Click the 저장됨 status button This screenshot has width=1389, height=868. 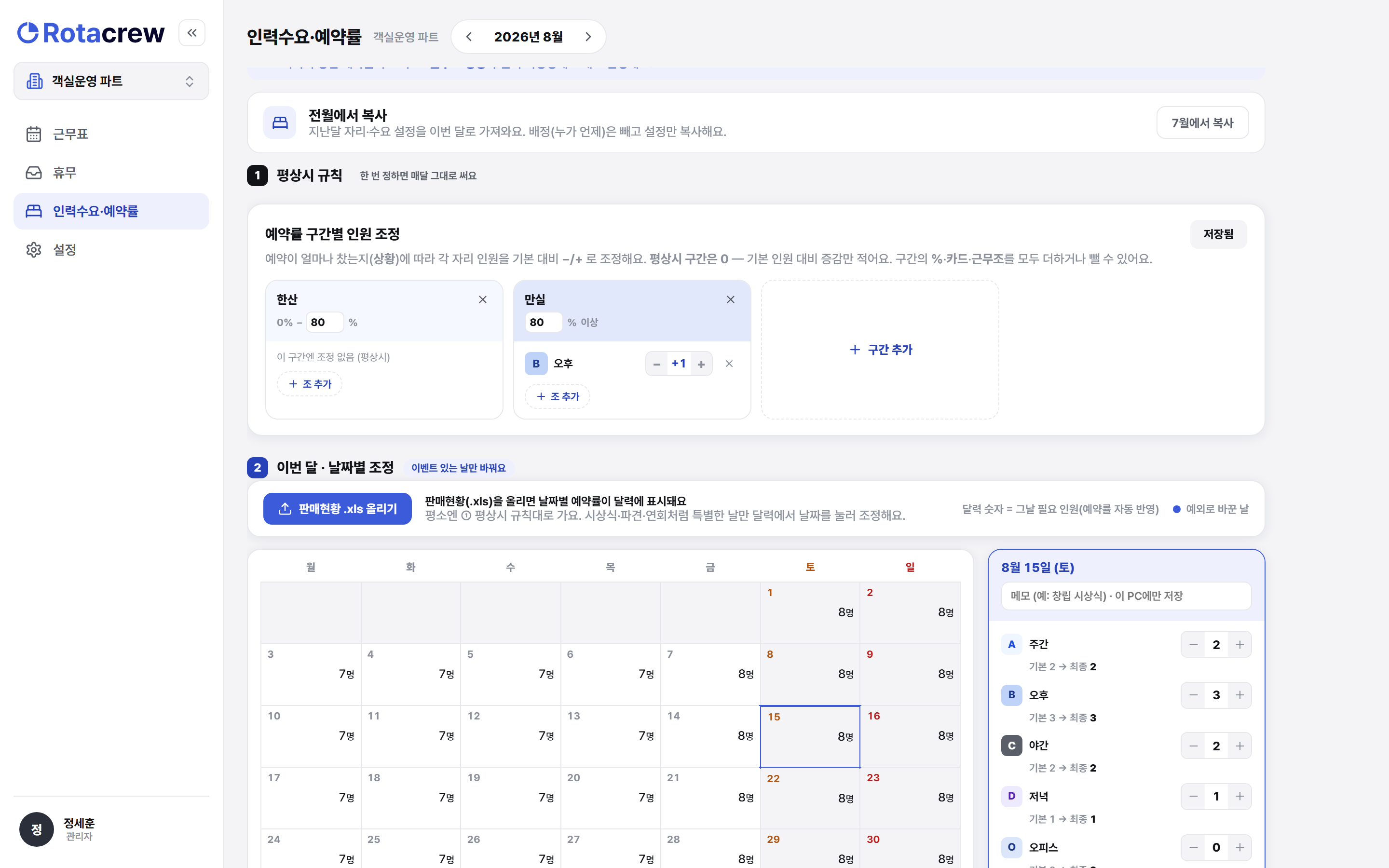point(1218,234)
